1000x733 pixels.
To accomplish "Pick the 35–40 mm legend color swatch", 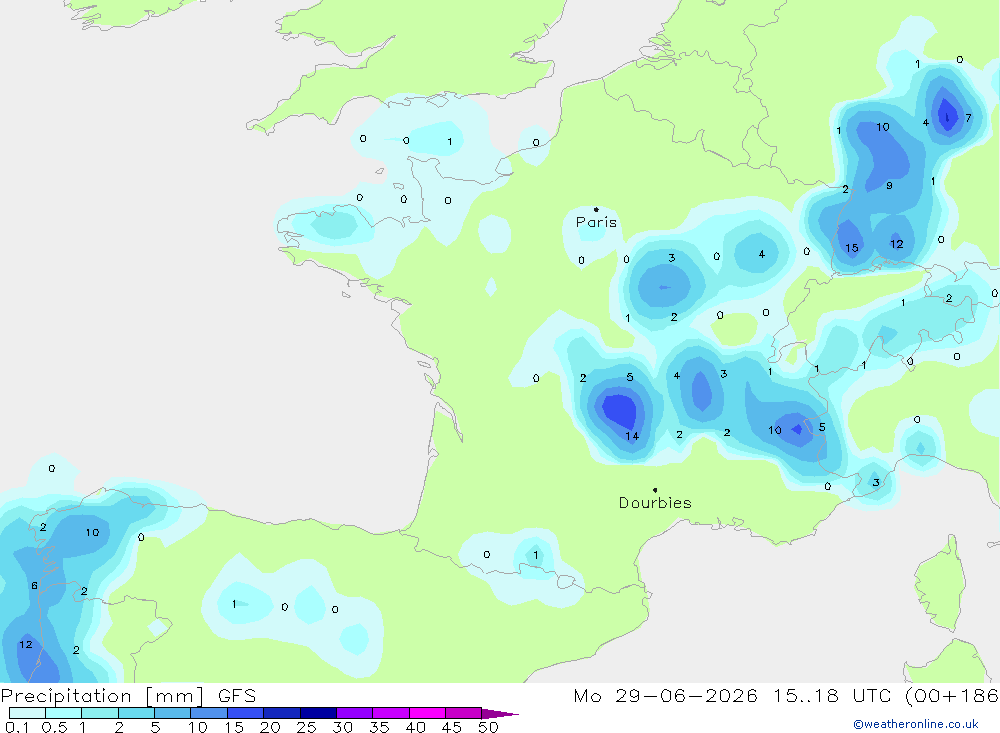I will click(x=390, y=713).
